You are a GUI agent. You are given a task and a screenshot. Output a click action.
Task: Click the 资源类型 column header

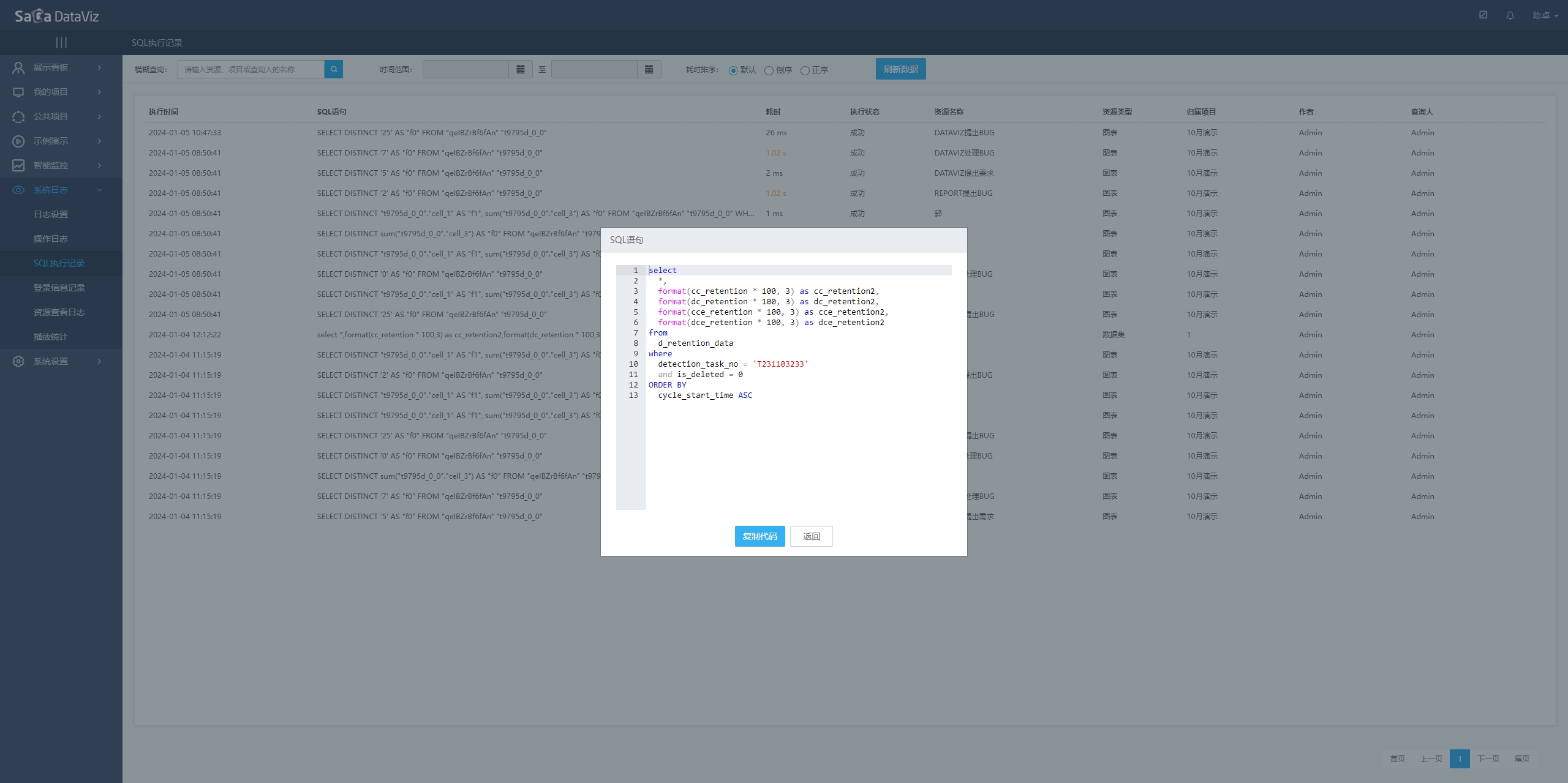click(1117, 111)
